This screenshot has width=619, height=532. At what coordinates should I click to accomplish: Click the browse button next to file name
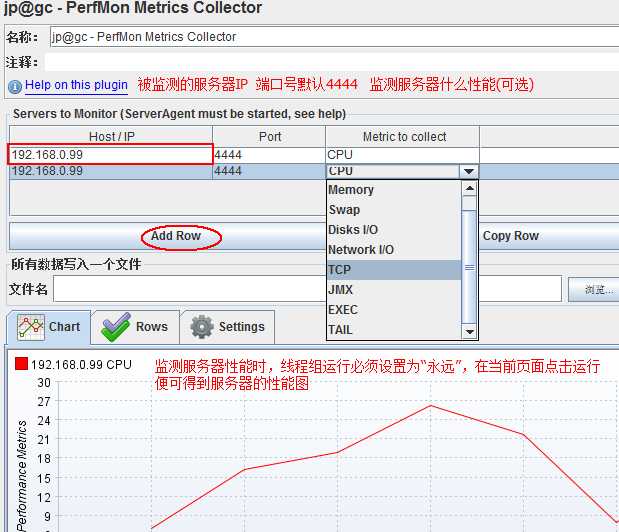[595, 290]
